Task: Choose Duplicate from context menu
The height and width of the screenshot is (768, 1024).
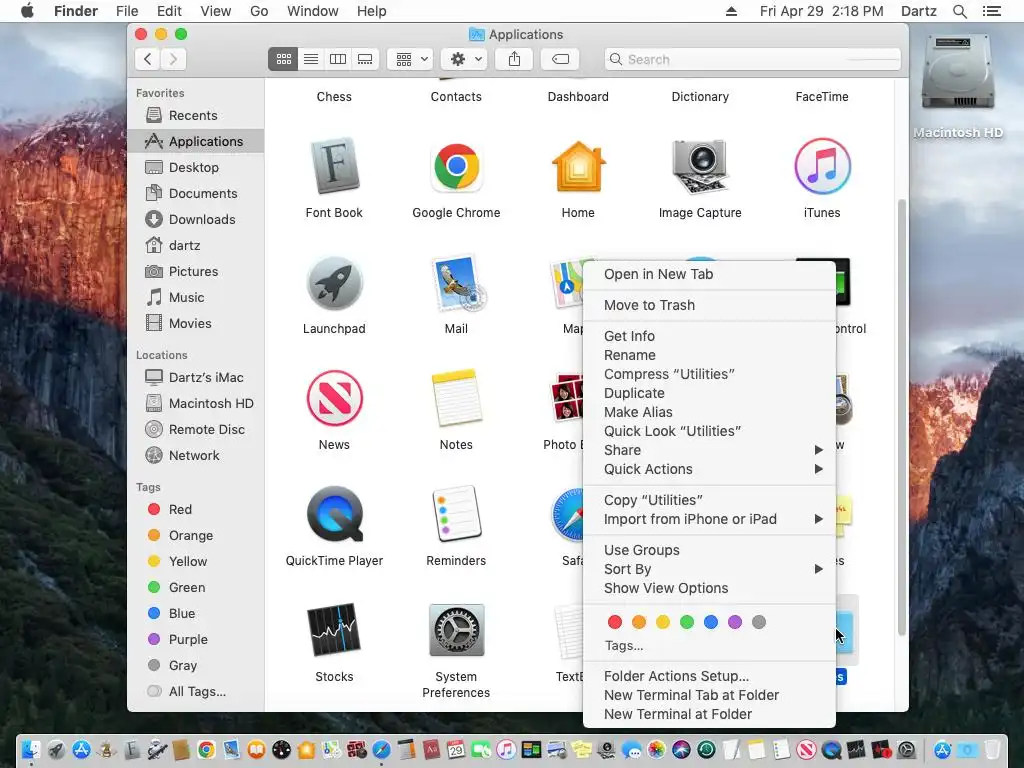Action: pyautogui.click(x=709, y=393)
